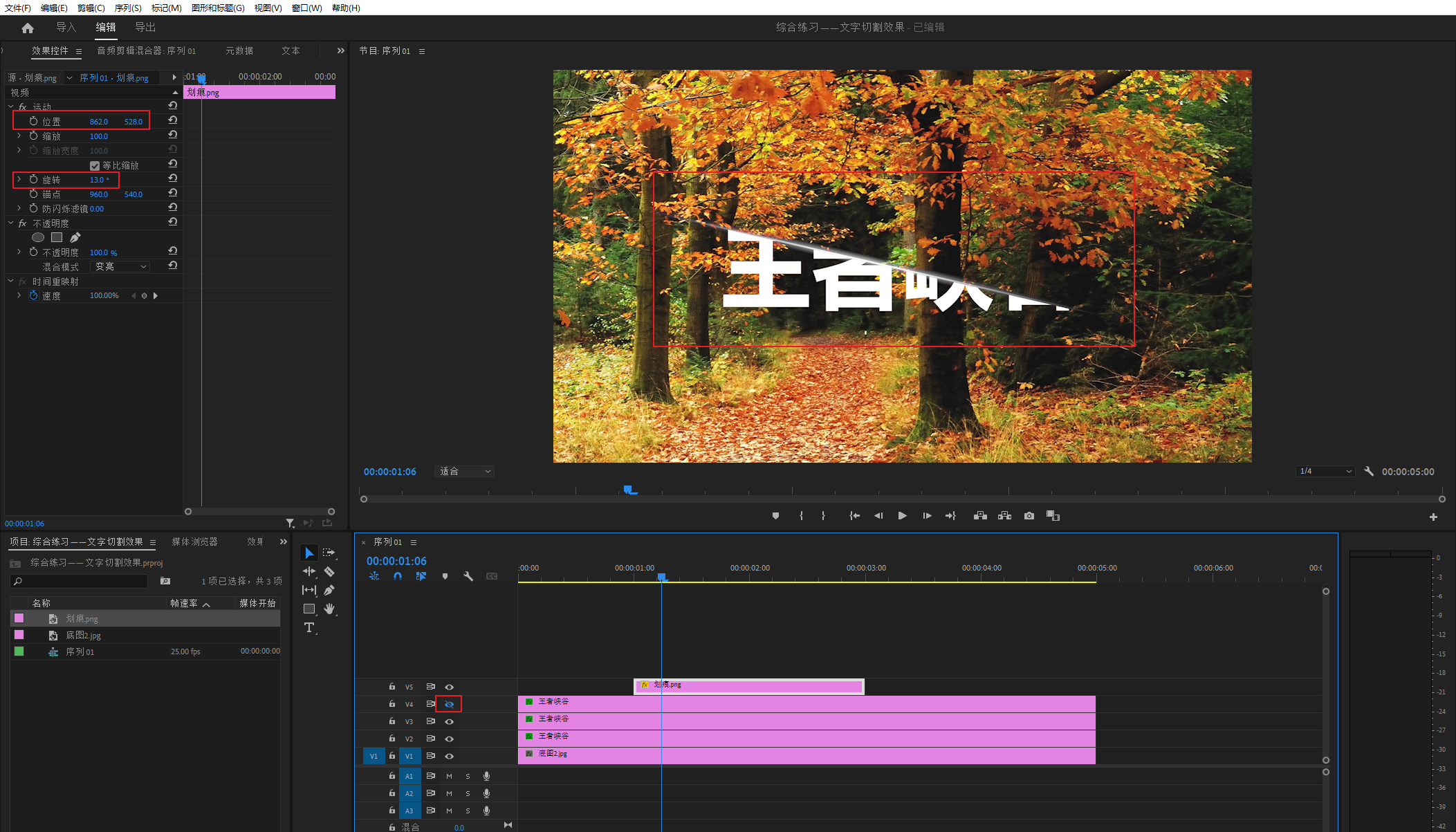Select the Pen tool in toolbox
The height and width of the screenshot is (832, 1456).
pos(329,590)
